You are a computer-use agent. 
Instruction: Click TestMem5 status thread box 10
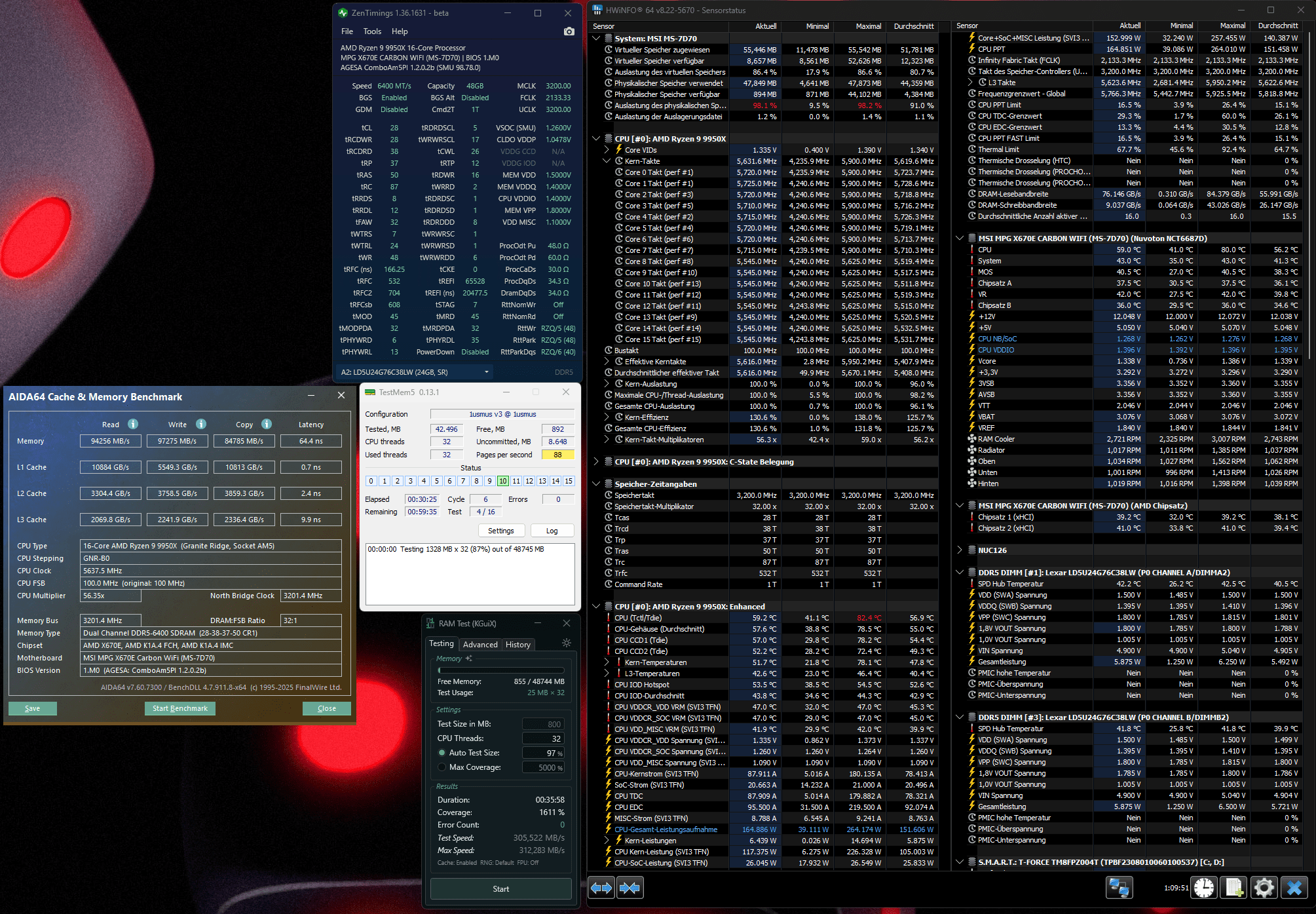coord(503,481)
